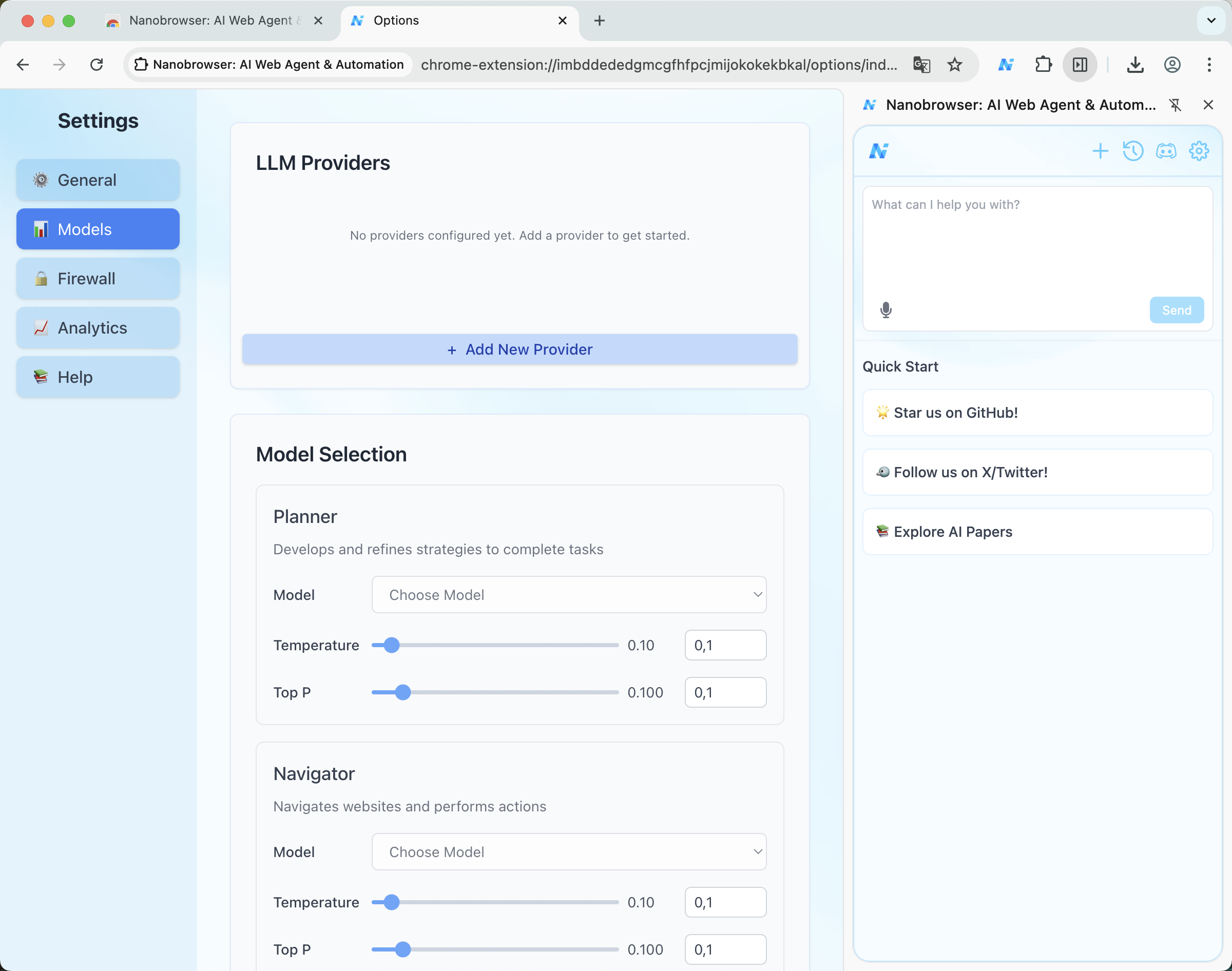Go back with the back arrow
The width and height of the screenshot is (1232, 971).
point(23,65)
